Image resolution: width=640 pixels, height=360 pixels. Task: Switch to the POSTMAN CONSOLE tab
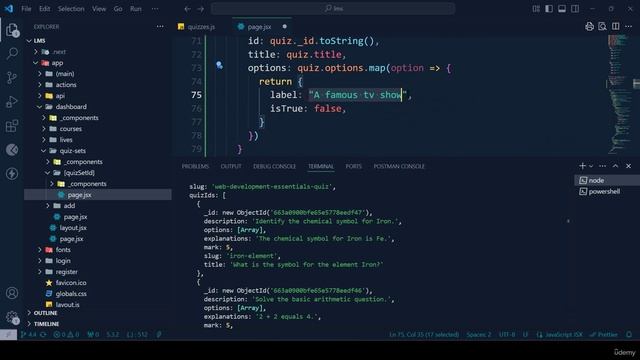[x=399, y=166]
